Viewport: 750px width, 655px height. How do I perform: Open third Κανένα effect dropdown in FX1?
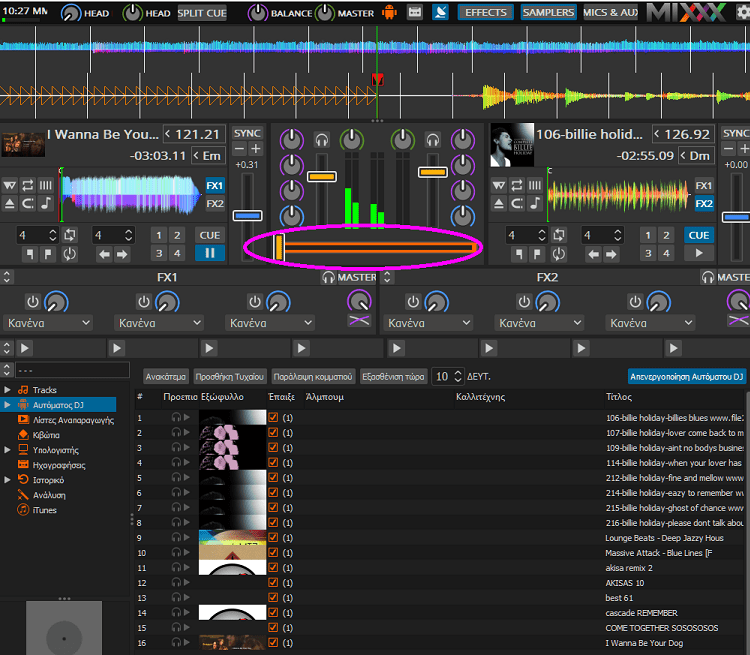pyautogui.click(x=270, y=323)
